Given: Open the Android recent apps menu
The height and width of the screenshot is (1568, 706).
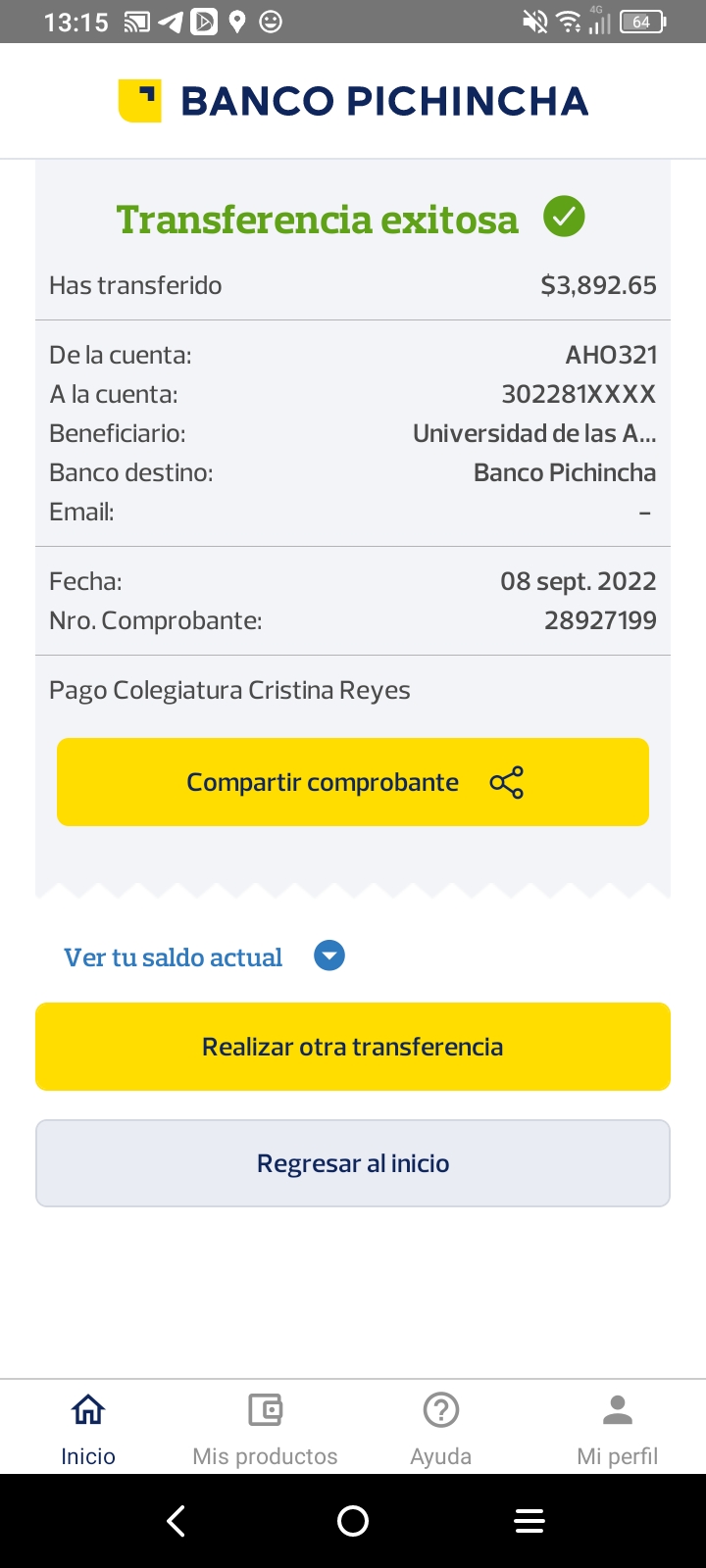Looking at the screenshot, I should [x=529, y=1521].
